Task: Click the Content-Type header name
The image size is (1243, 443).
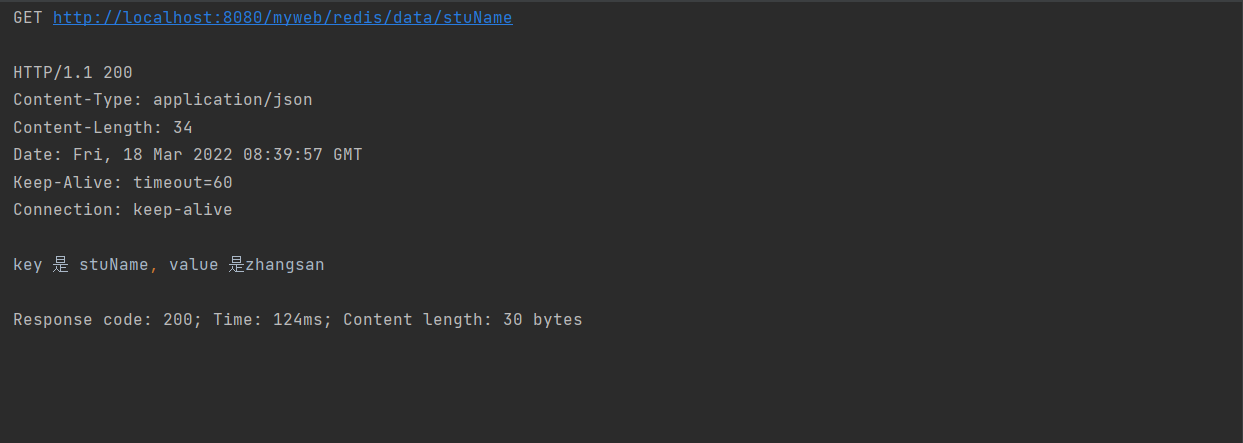Action: click(68, 100)
